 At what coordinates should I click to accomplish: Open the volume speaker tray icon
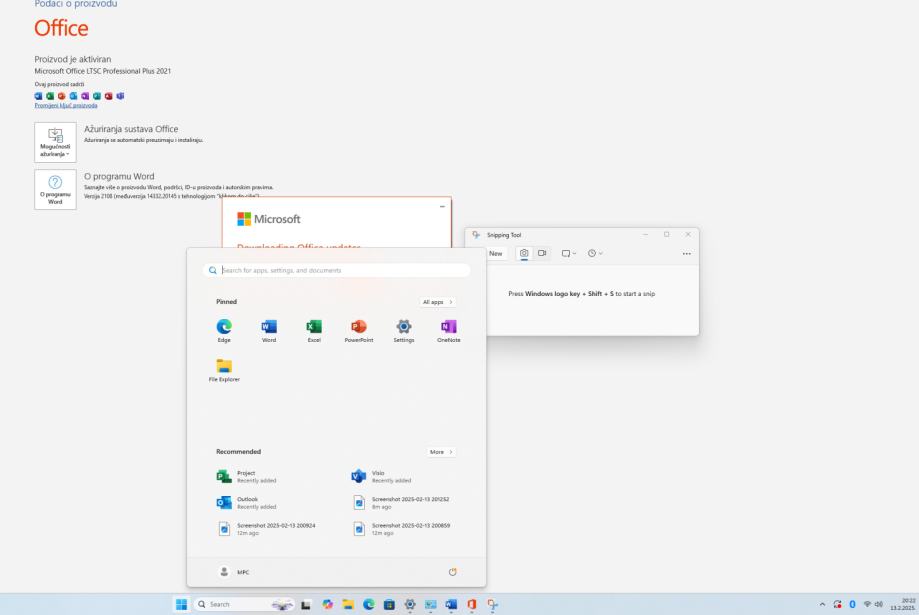(879, 604)
